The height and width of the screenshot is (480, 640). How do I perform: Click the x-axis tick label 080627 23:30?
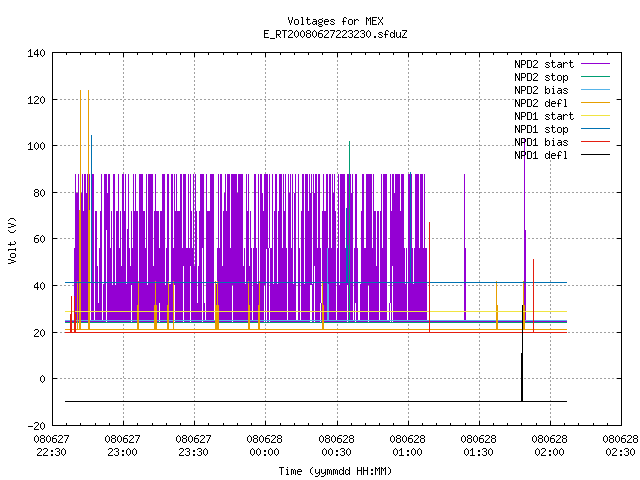(193, 446)
